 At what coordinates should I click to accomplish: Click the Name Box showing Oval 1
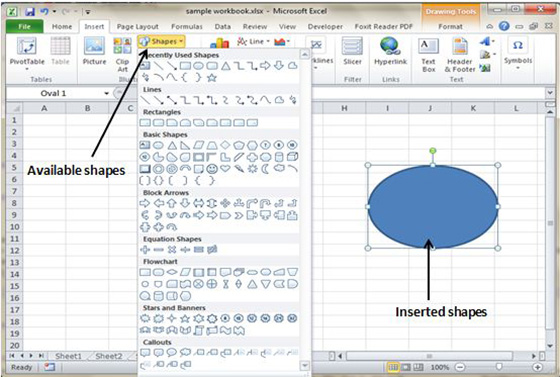click(x=54, y=94)
